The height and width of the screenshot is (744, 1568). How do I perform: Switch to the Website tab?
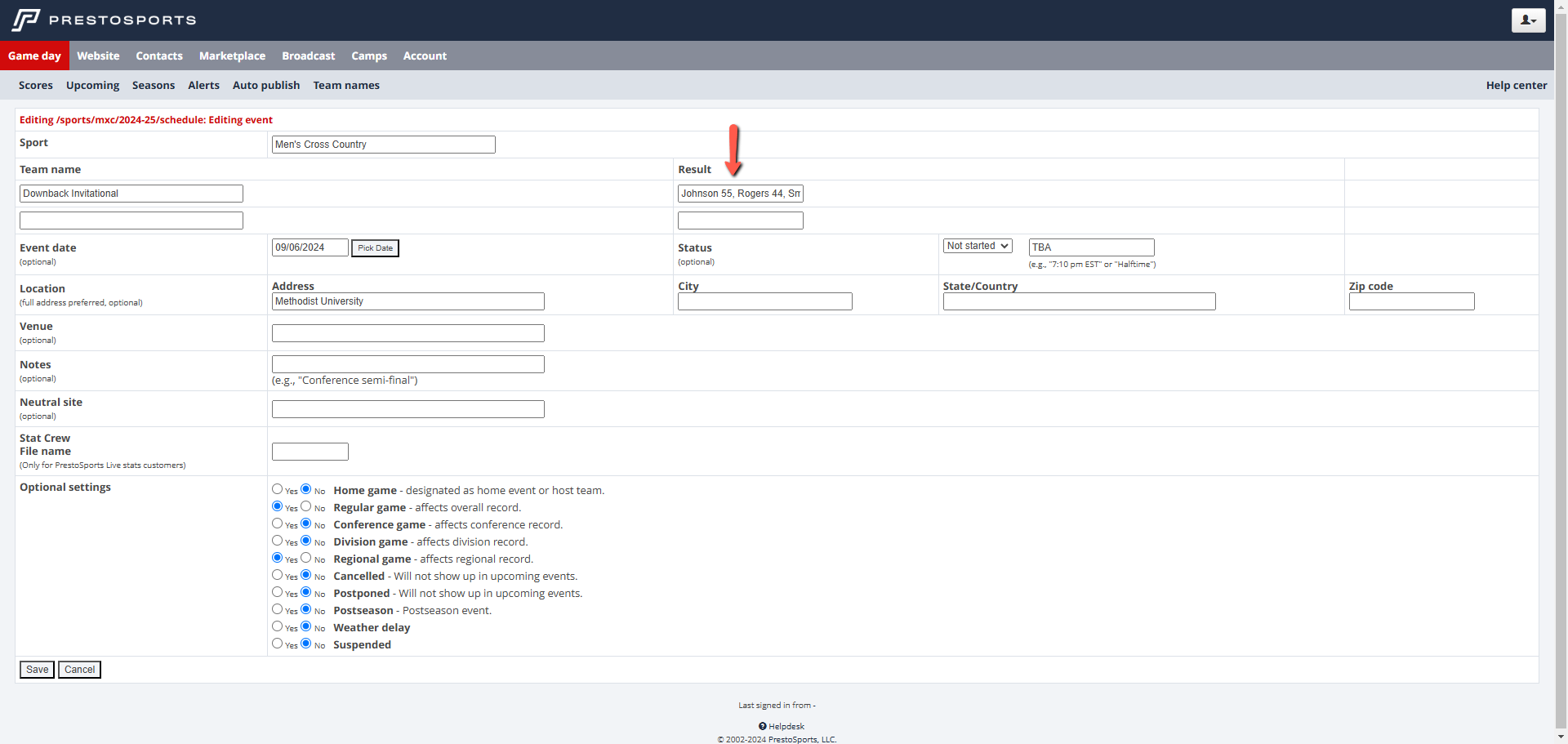(98, 56)
